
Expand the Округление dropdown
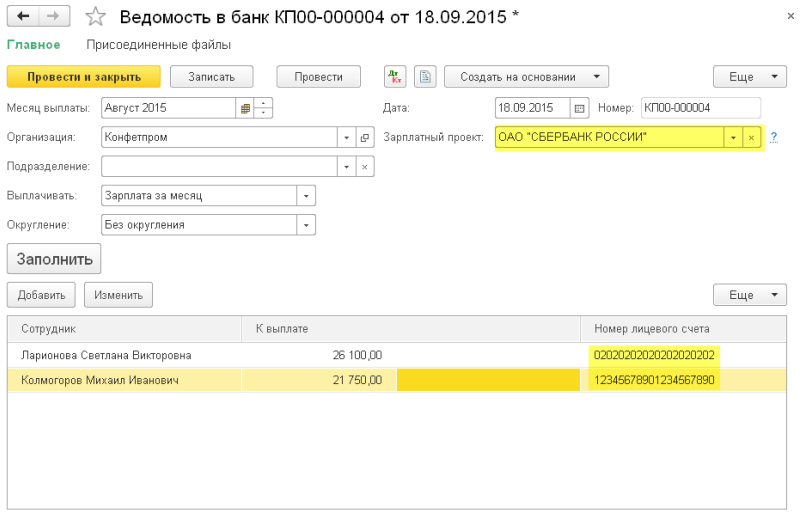pyautogui.click(x=306, y=225)
